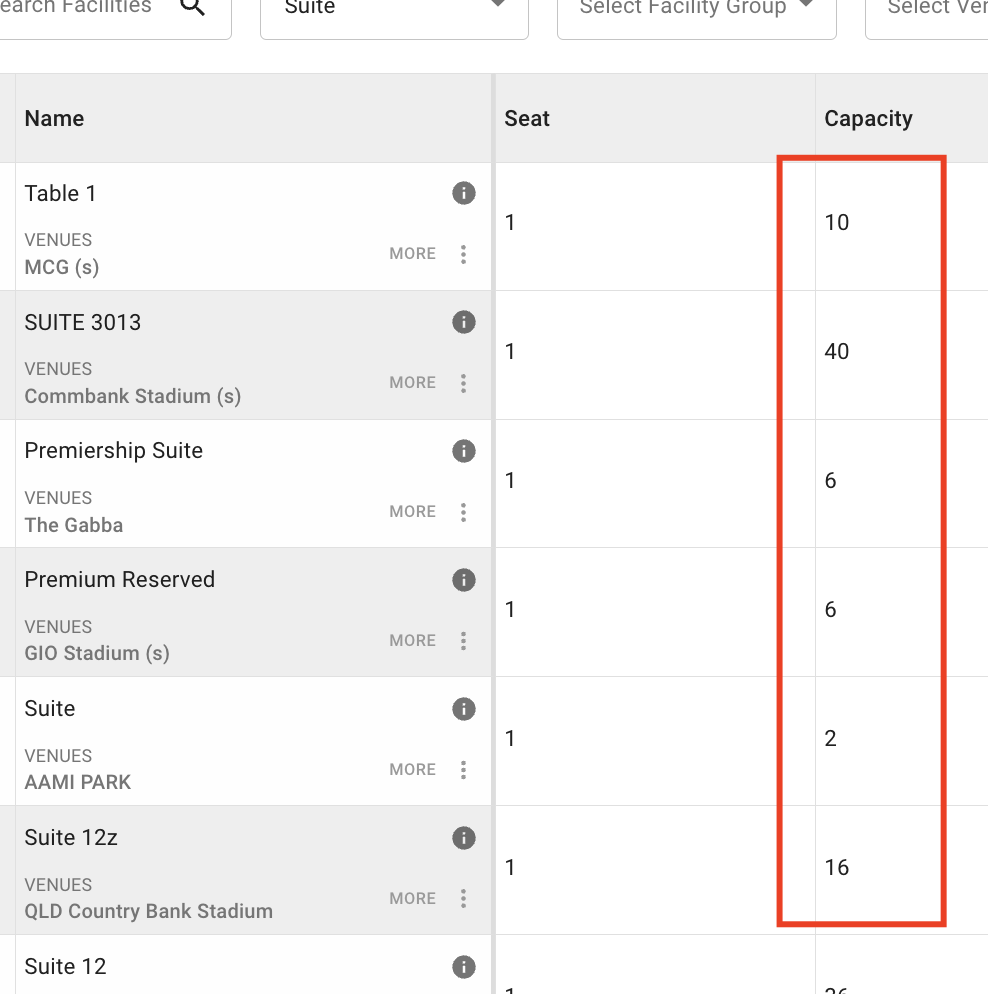Open kebab menu for Premiership Suite
The image size is (988, 994).
pyautogui.click(x=463, y=512)
